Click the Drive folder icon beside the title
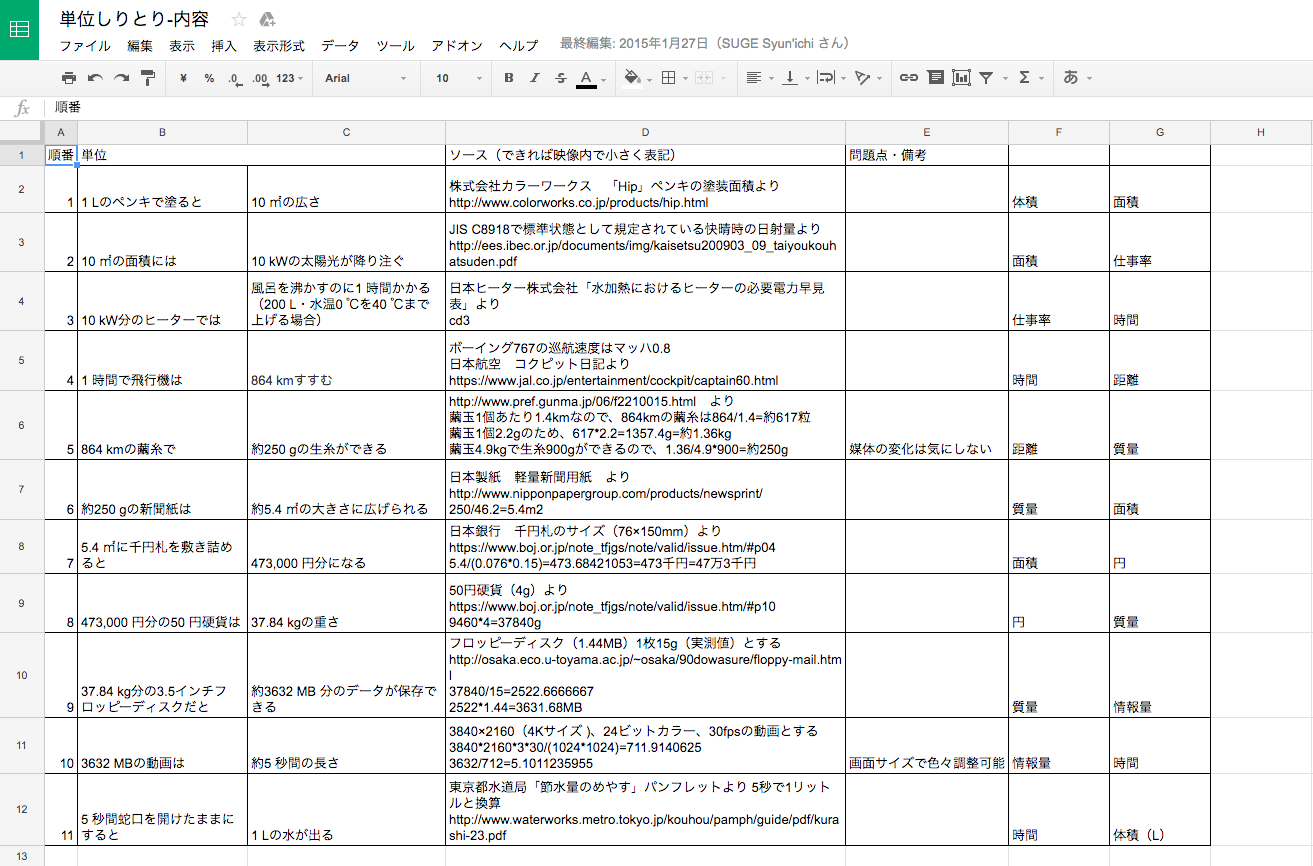Screen dimensions: 1313x866 267,19
